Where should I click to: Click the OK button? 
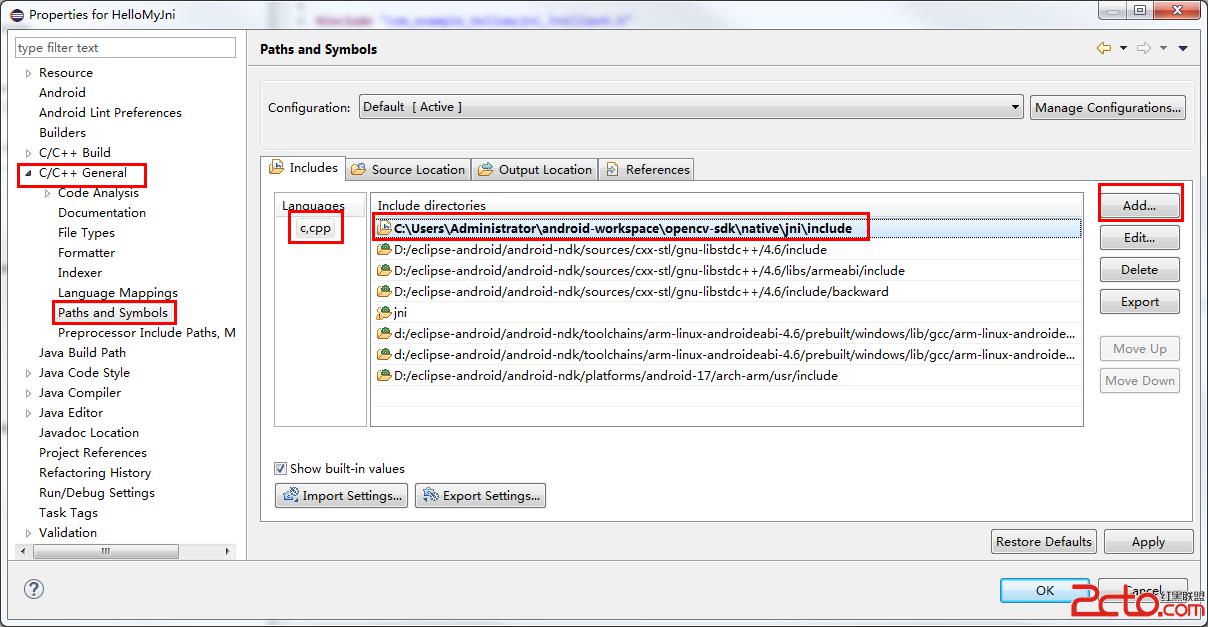click(x=1045, y=590)
